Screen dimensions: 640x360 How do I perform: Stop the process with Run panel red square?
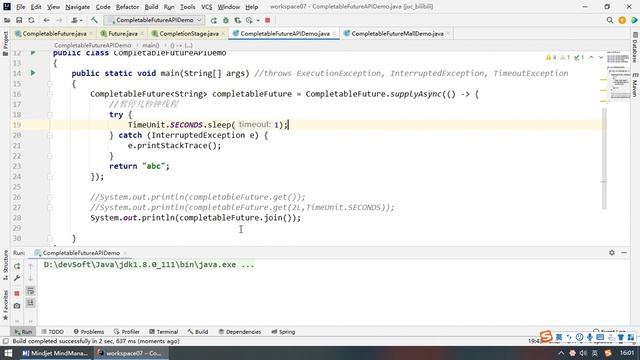[17, 293]
